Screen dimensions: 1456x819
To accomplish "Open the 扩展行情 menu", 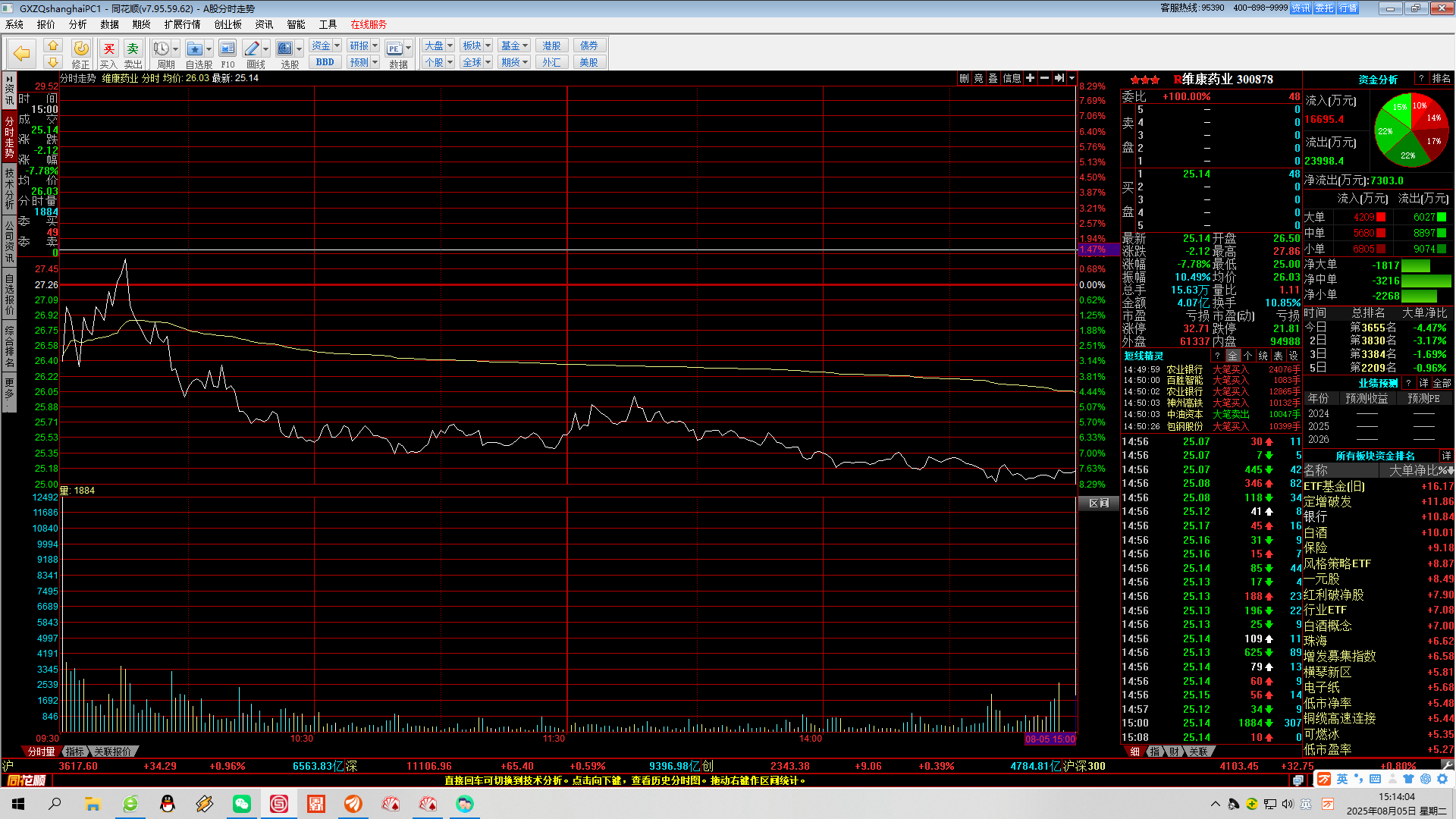I will click(x=183, y=24).
